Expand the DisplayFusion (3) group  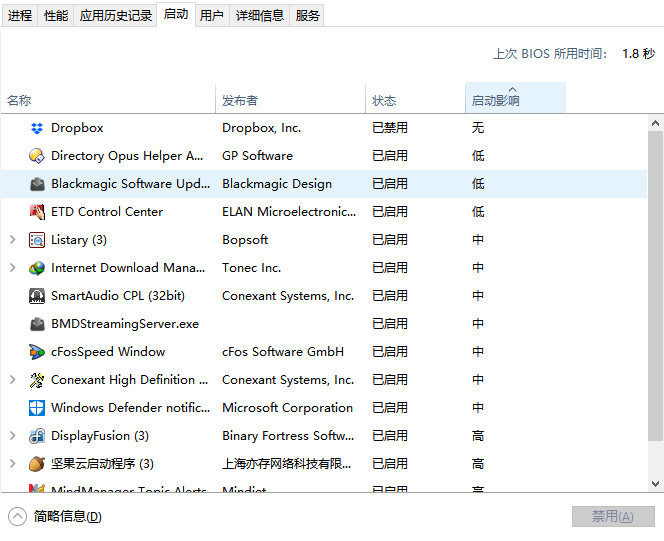[x=12, y=436]
